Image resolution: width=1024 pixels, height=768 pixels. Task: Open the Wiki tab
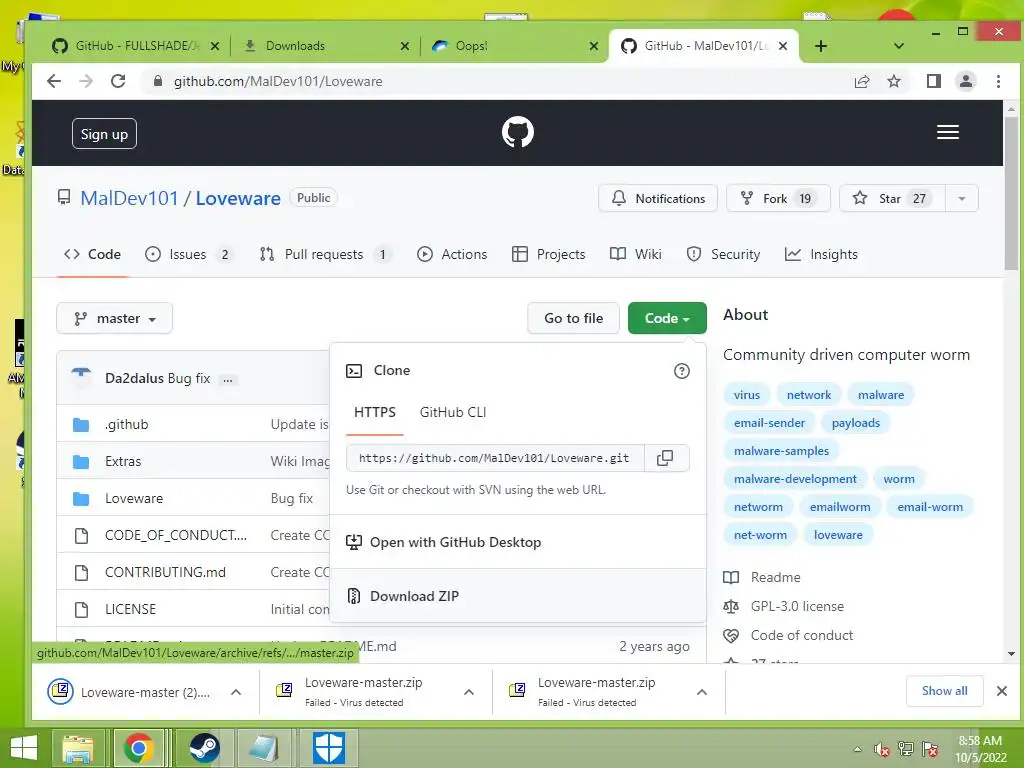635,254
